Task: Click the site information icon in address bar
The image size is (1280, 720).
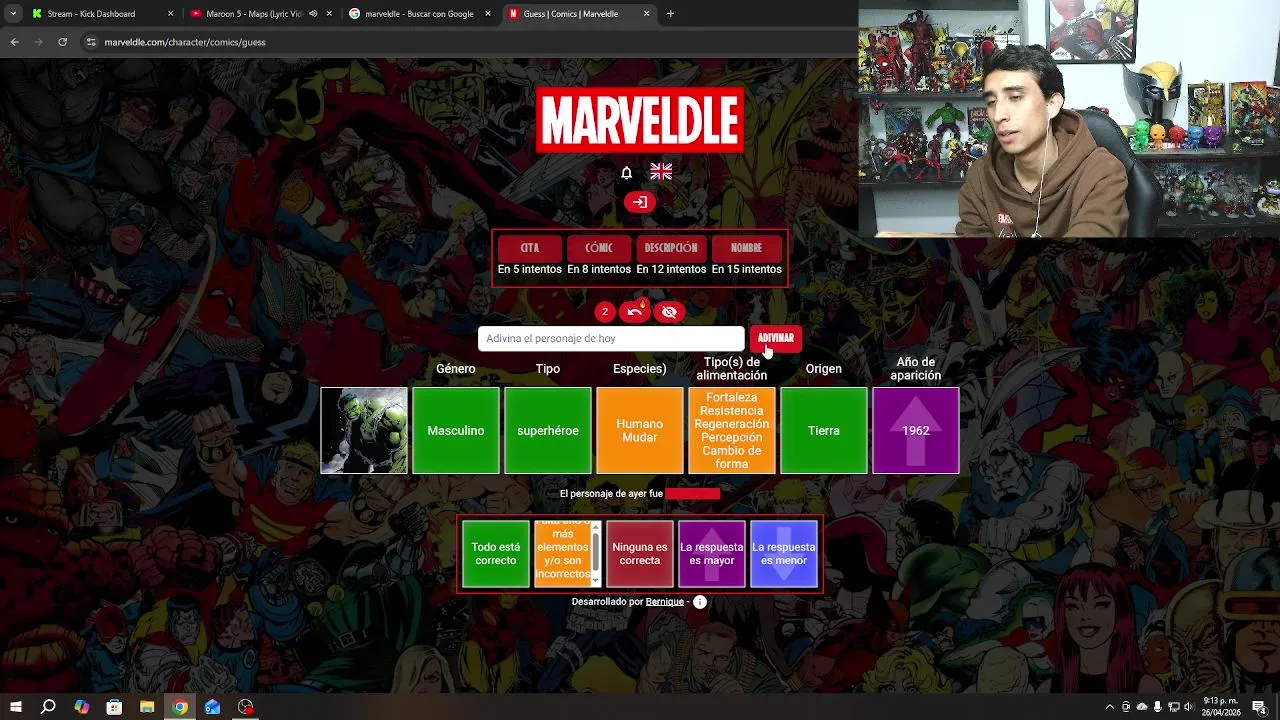Action: (x=91, y=42)
